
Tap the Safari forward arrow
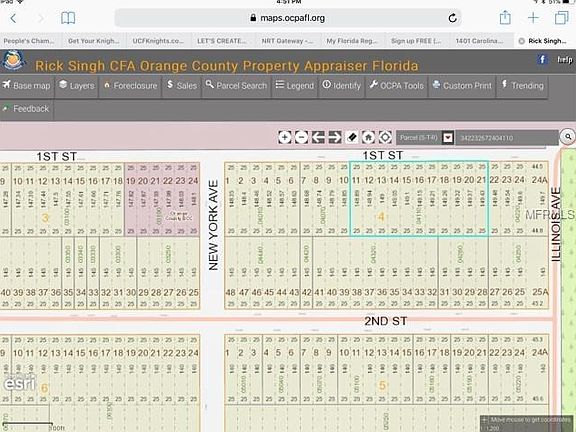(40, 18)
